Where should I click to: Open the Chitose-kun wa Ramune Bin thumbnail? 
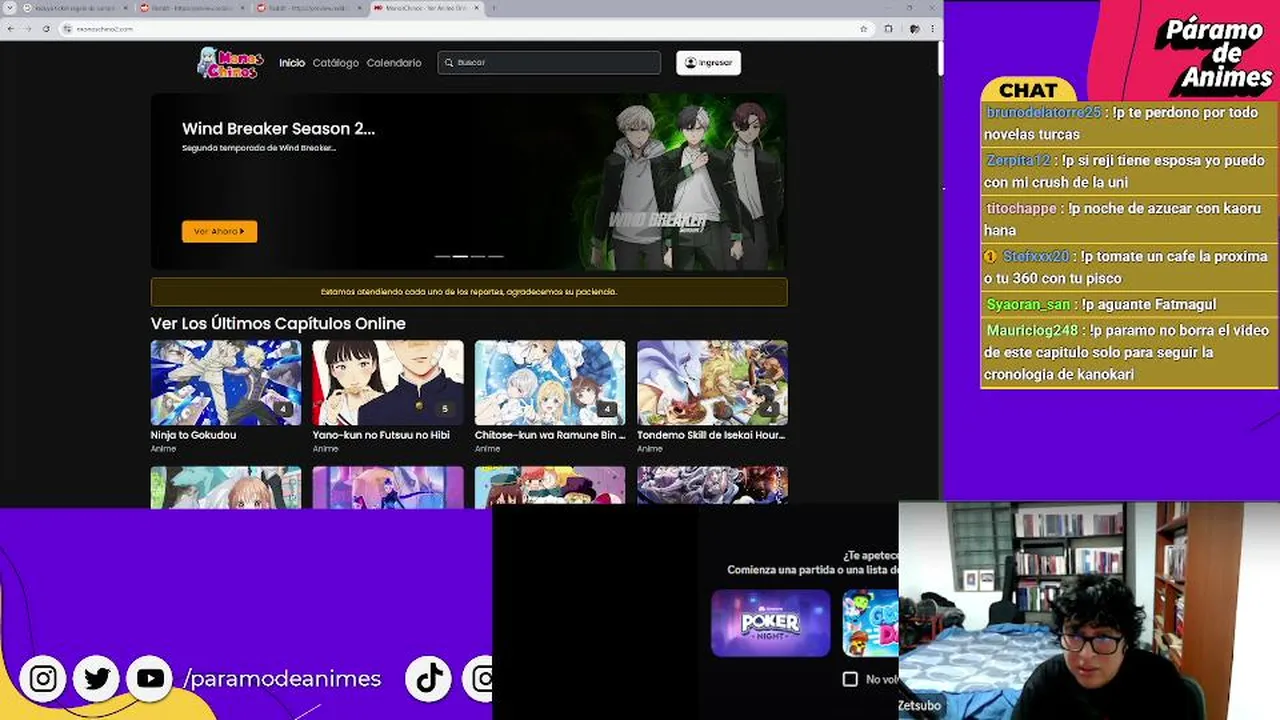[x=550, y=383]
